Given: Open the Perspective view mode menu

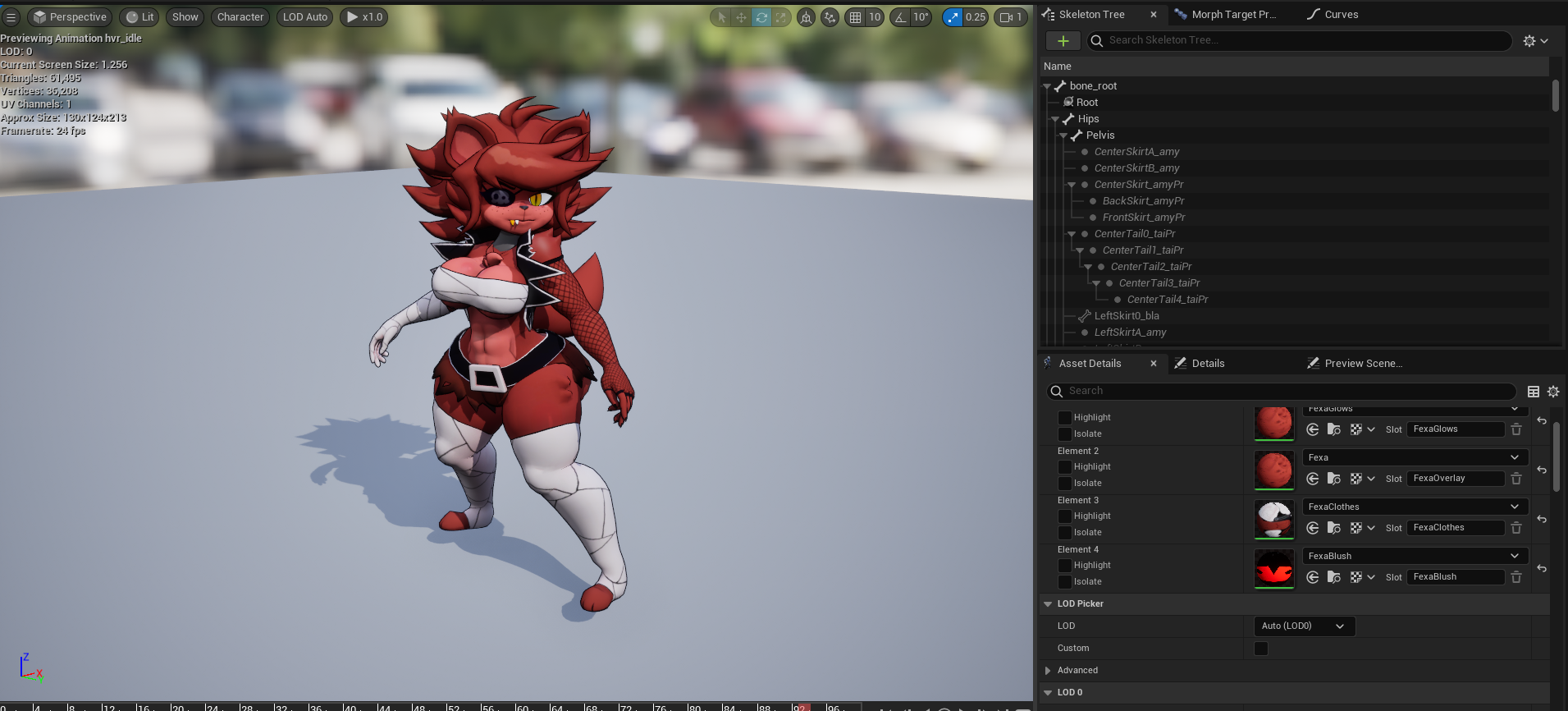Looking at the screenshot, I should click(70, 17).
